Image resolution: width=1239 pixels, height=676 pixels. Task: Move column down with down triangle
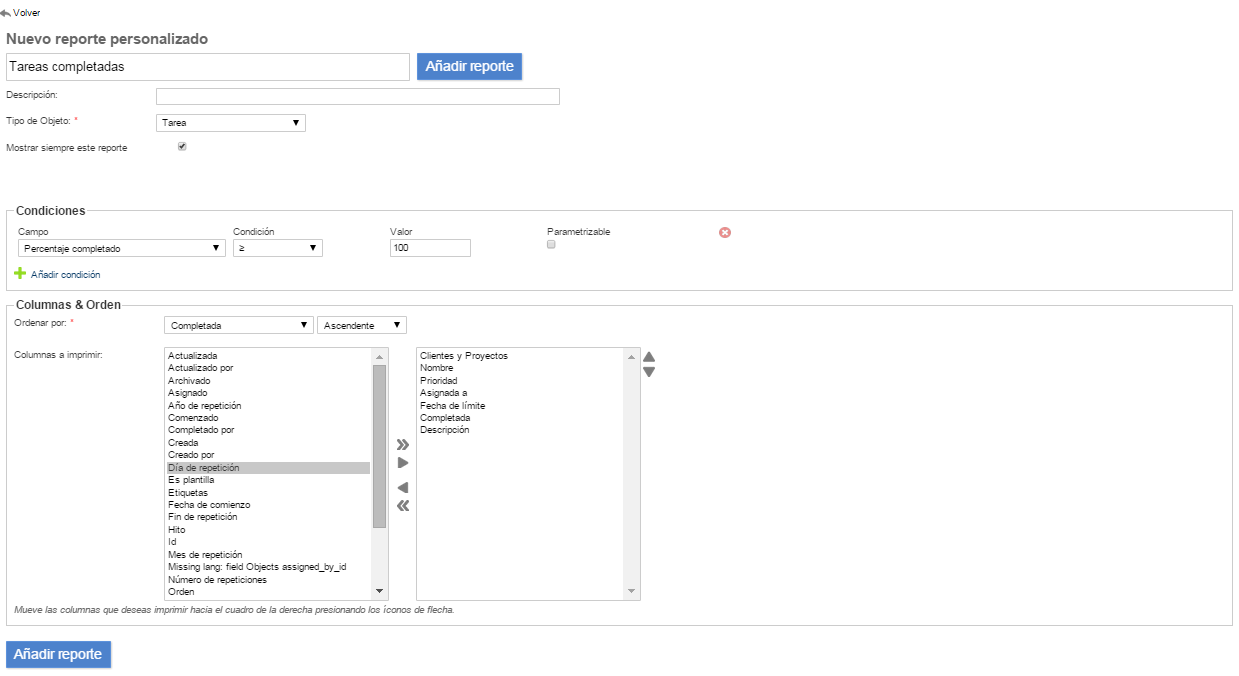point(649,372)
